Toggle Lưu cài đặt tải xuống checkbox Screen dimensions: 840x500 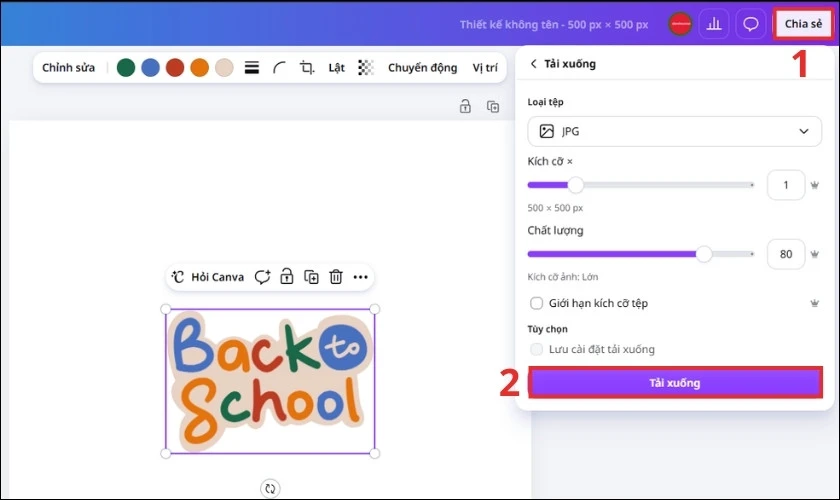(x=536, y=349)
